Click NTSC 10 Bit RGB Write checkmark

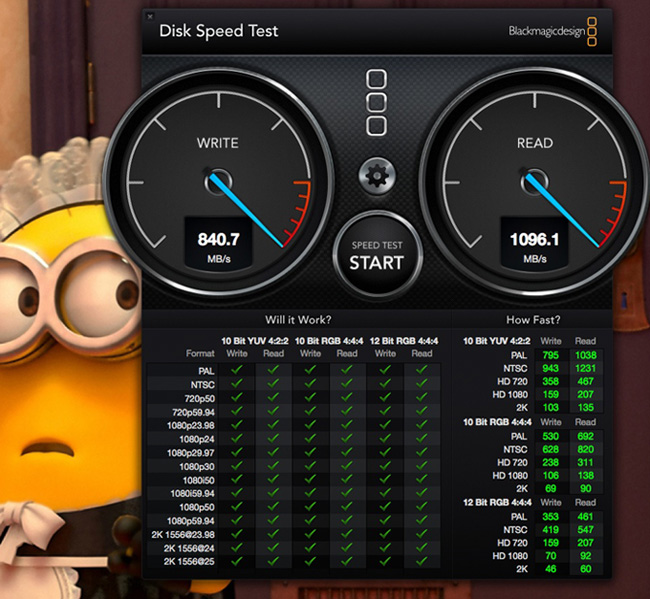coord(310,383)
